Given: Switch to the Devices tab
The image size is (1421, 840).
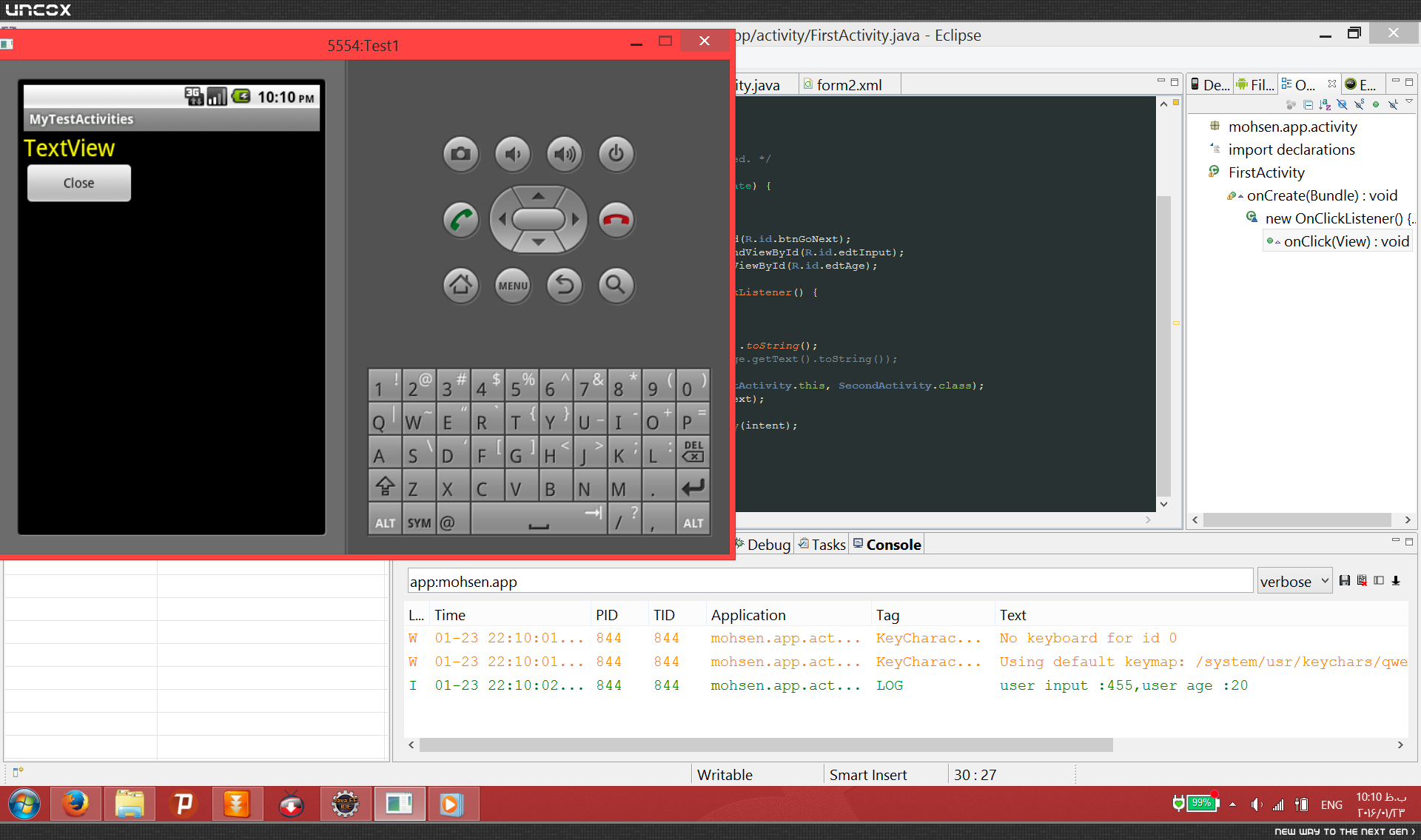Looking at the screenshot, I should coord(1210,85).
